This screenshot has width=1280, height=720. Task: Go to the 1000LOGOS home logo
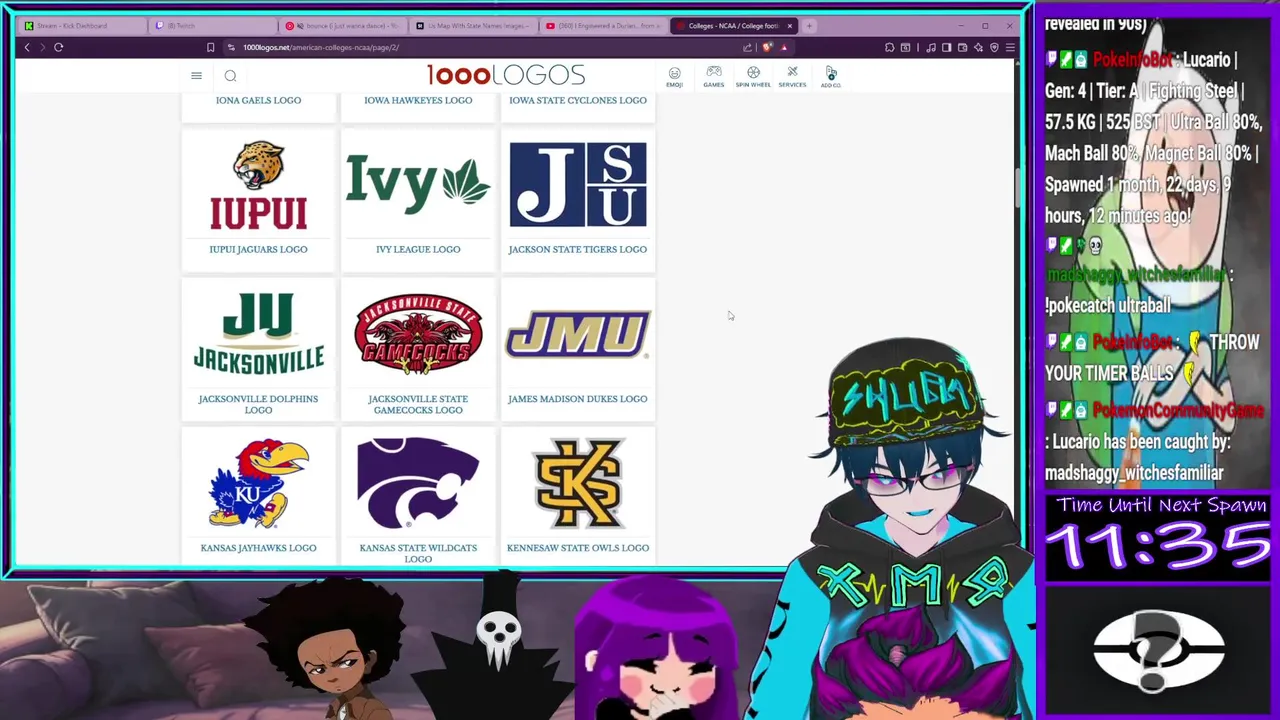(506, 75)
